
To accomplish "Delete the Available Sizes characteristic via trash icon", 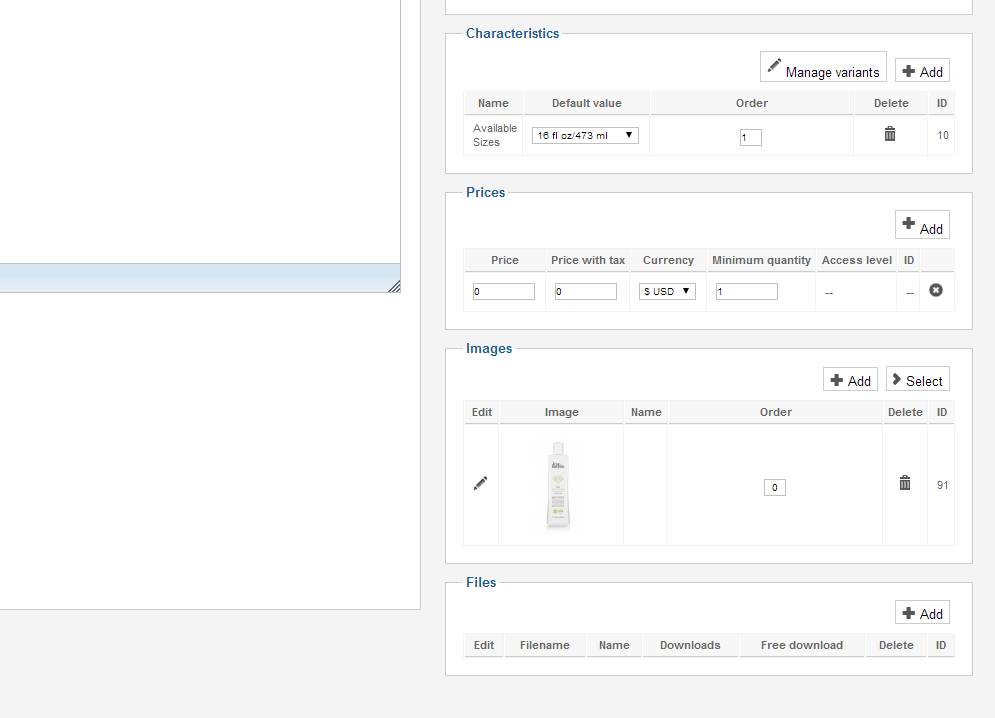I will pos(890,134).
